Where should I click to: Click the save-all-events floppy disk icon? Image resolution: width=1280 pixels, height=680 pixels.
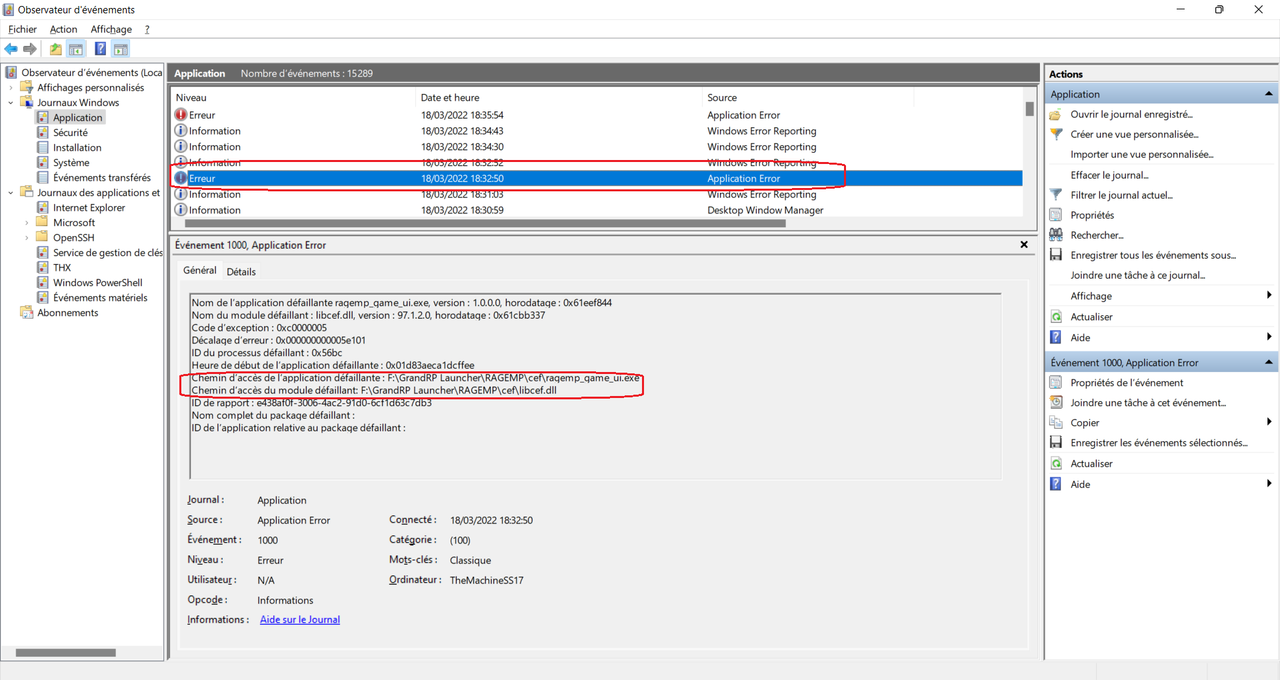(x=1056, y=255)
